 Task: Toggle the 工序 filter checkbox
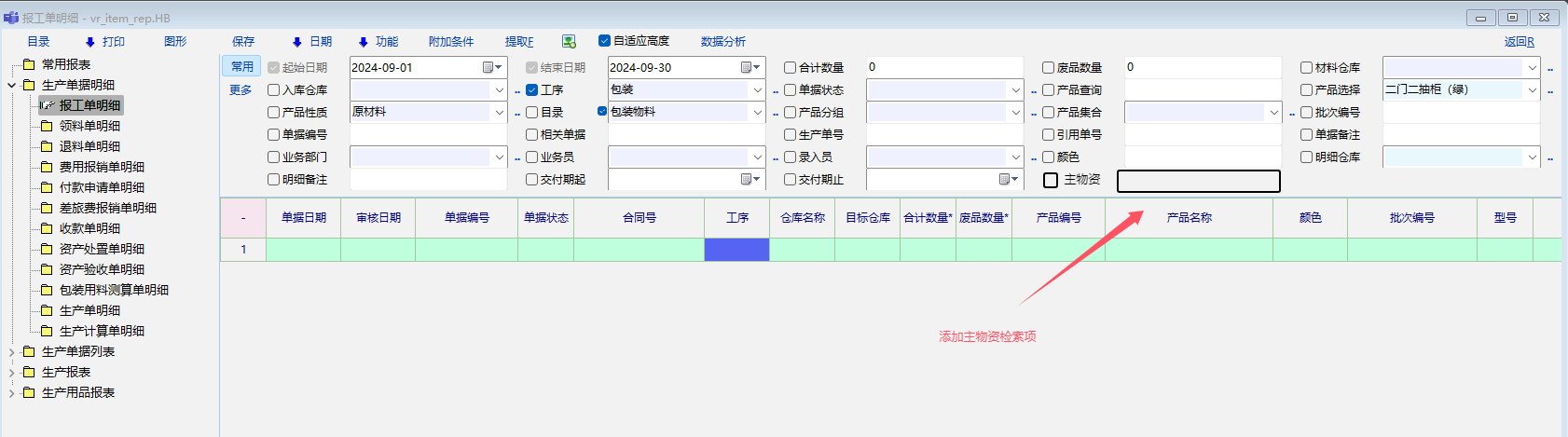[x=532, y=90]
